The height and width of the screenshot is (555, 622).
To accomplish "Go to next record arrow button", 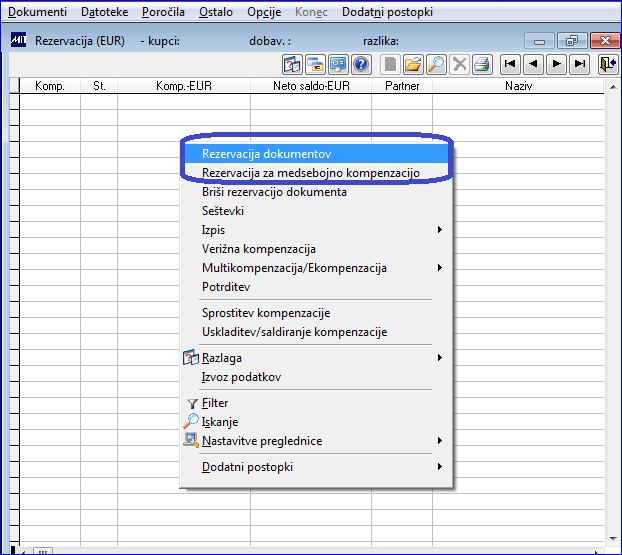I will click(x=557, y=64).
